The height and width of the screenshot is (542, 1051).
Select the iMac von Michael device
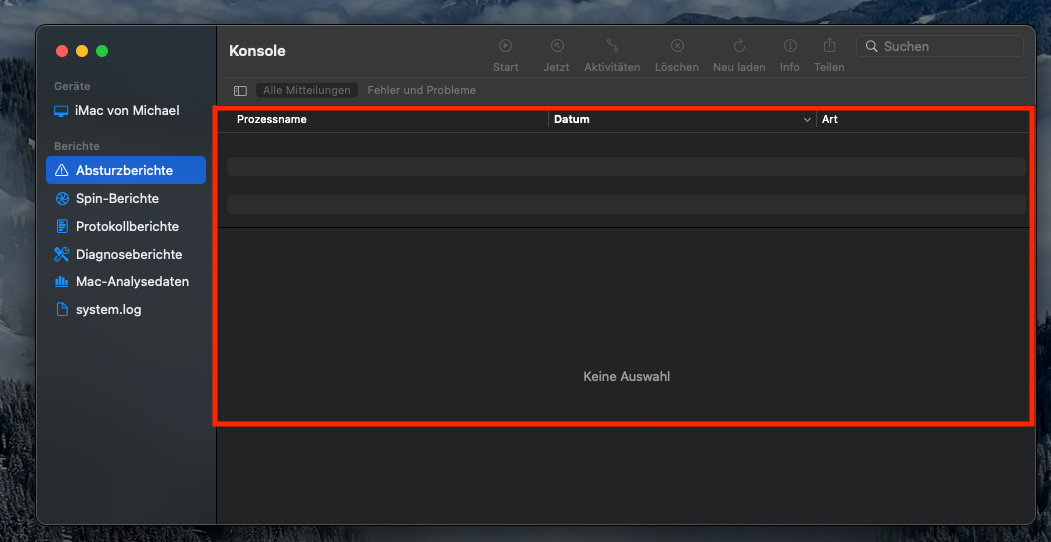point(127,111)
